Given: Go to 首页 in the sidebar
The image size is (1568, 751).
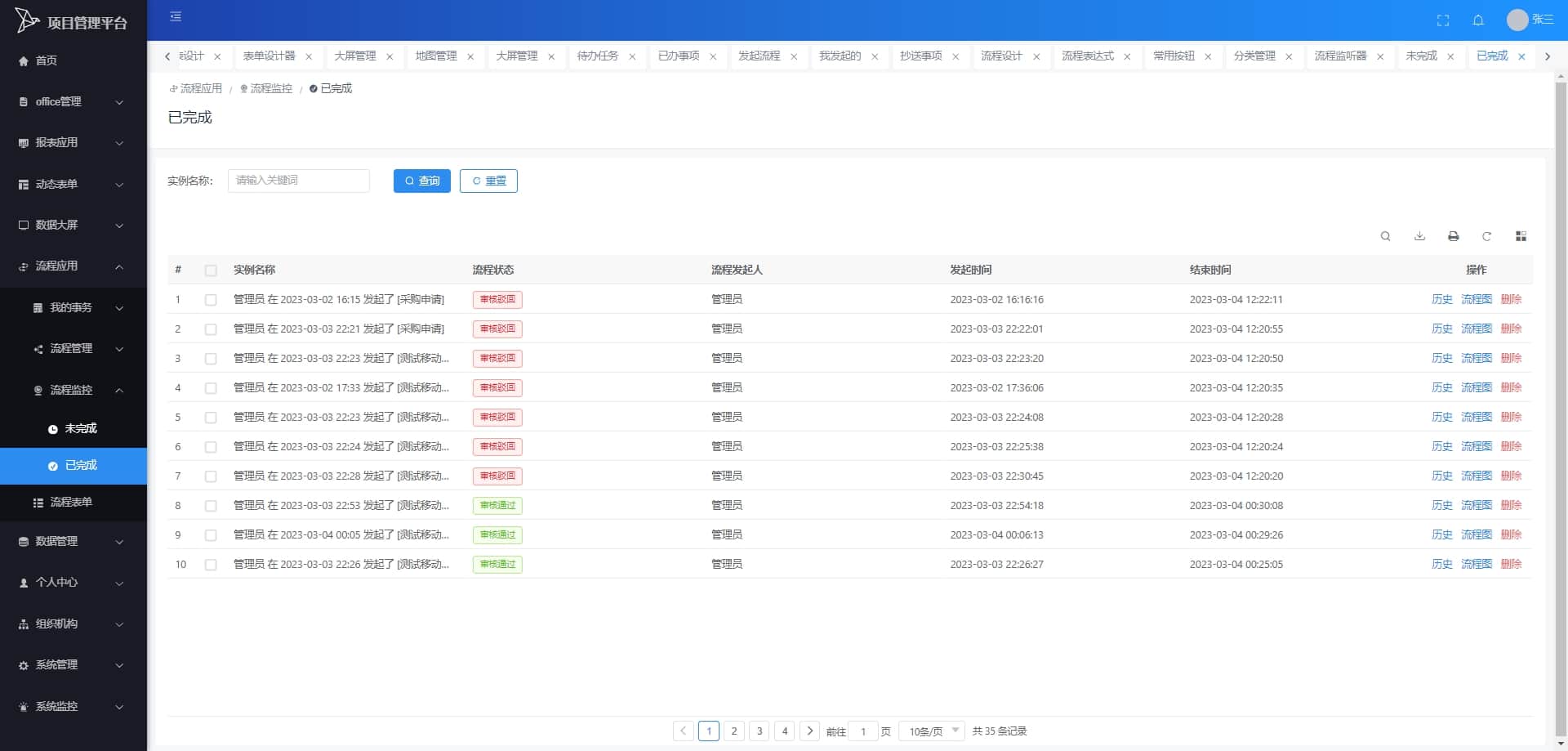Looking at the screenshot, I should click(73, 60).
